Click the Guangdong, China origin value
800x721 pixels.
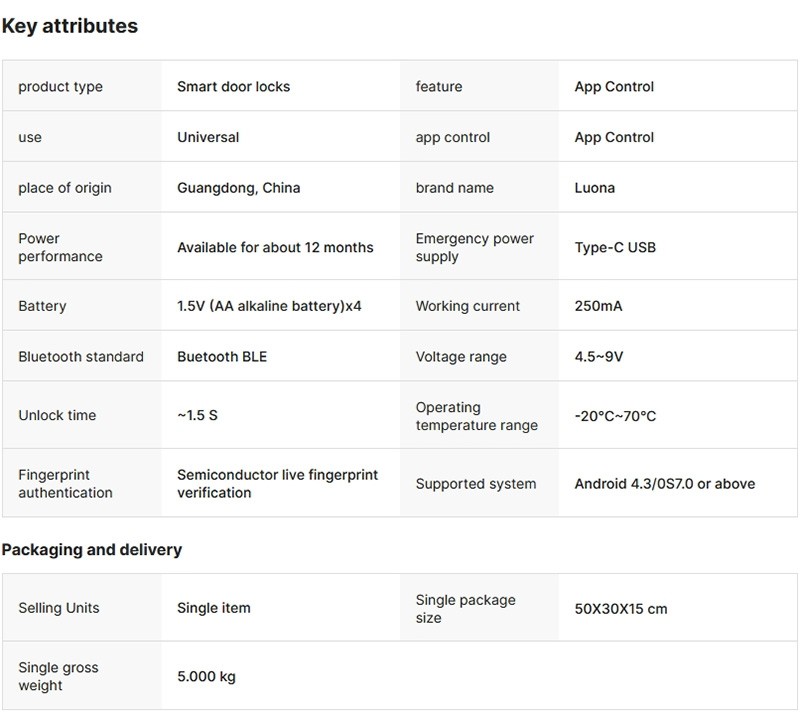(238, 188)
